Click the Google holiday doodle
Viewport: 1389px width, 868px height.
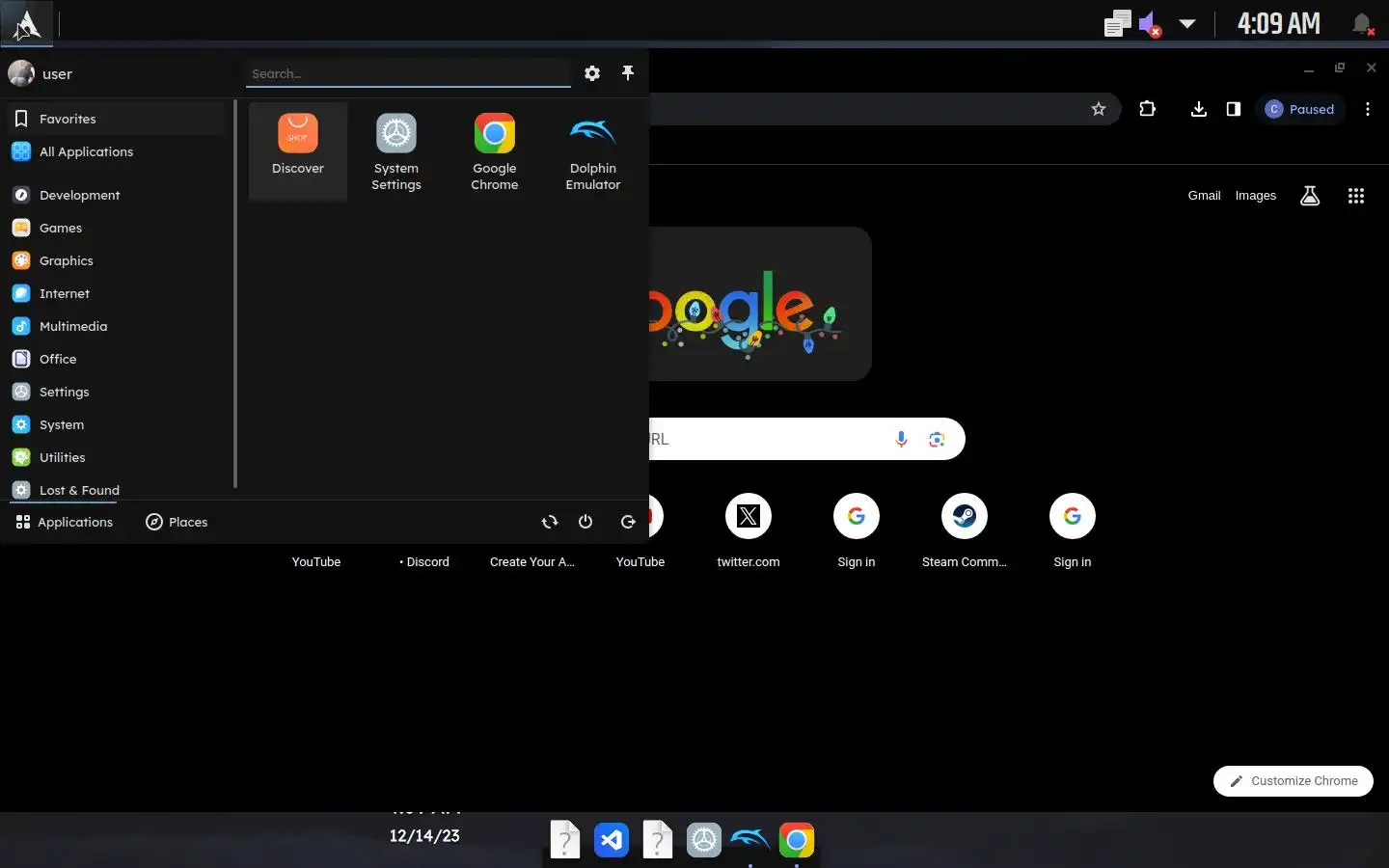tap(759, 304)
